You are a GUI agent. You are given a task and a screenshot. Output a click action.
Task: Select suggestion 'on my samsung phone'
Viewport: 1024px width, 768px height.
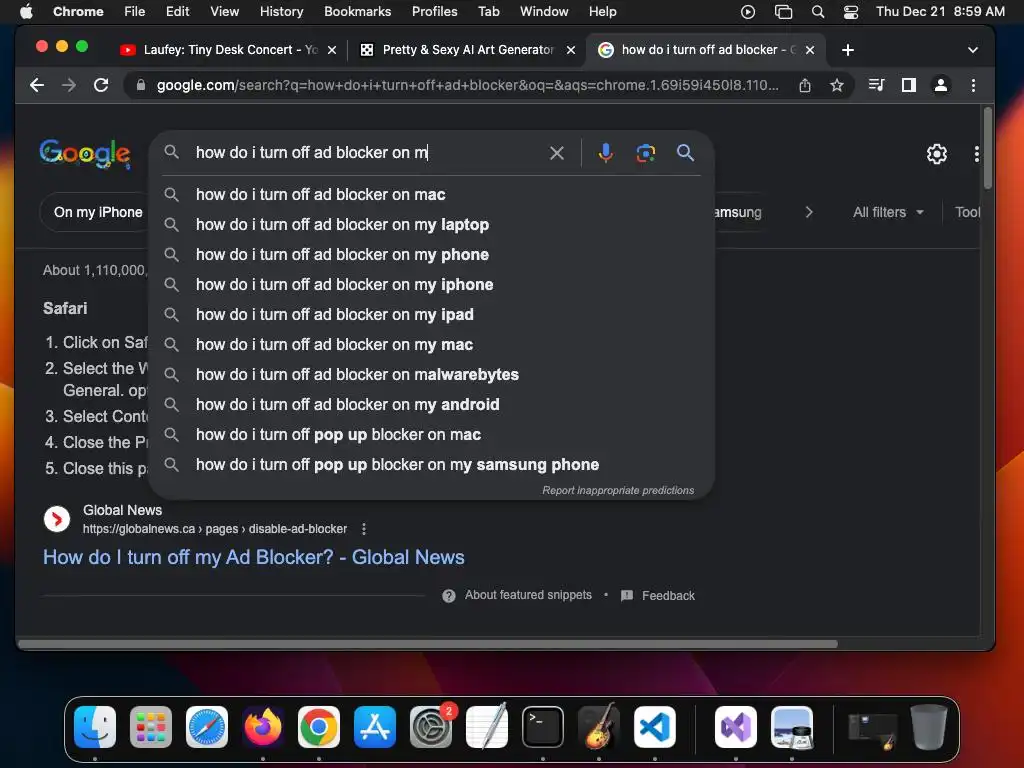[x=431, y=465]
